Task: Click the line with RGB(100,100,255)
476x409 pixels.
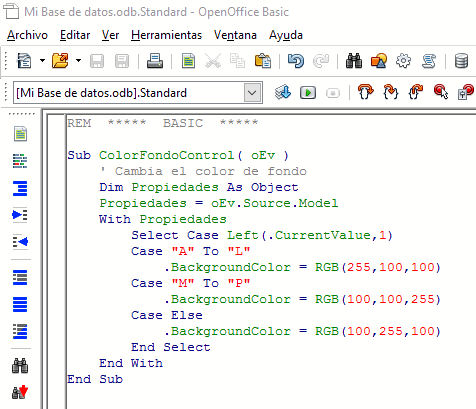Action: coord(302,299)
